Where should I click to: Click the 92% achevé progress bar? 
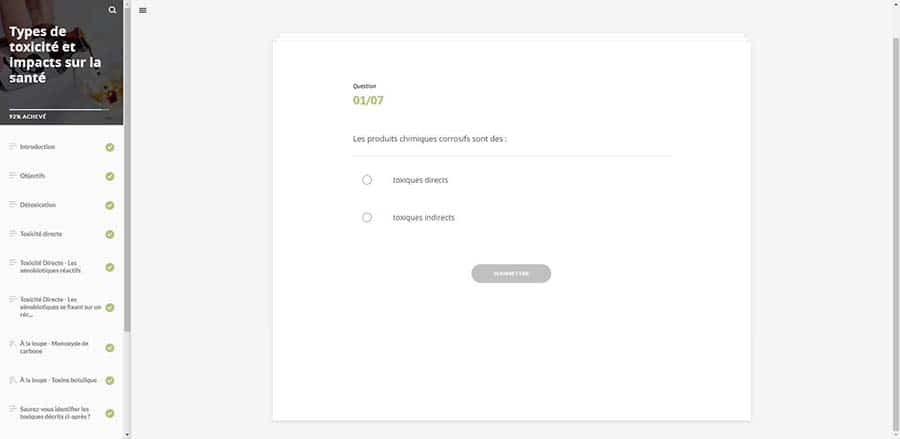pyautogui.click(x=60, y=107)
